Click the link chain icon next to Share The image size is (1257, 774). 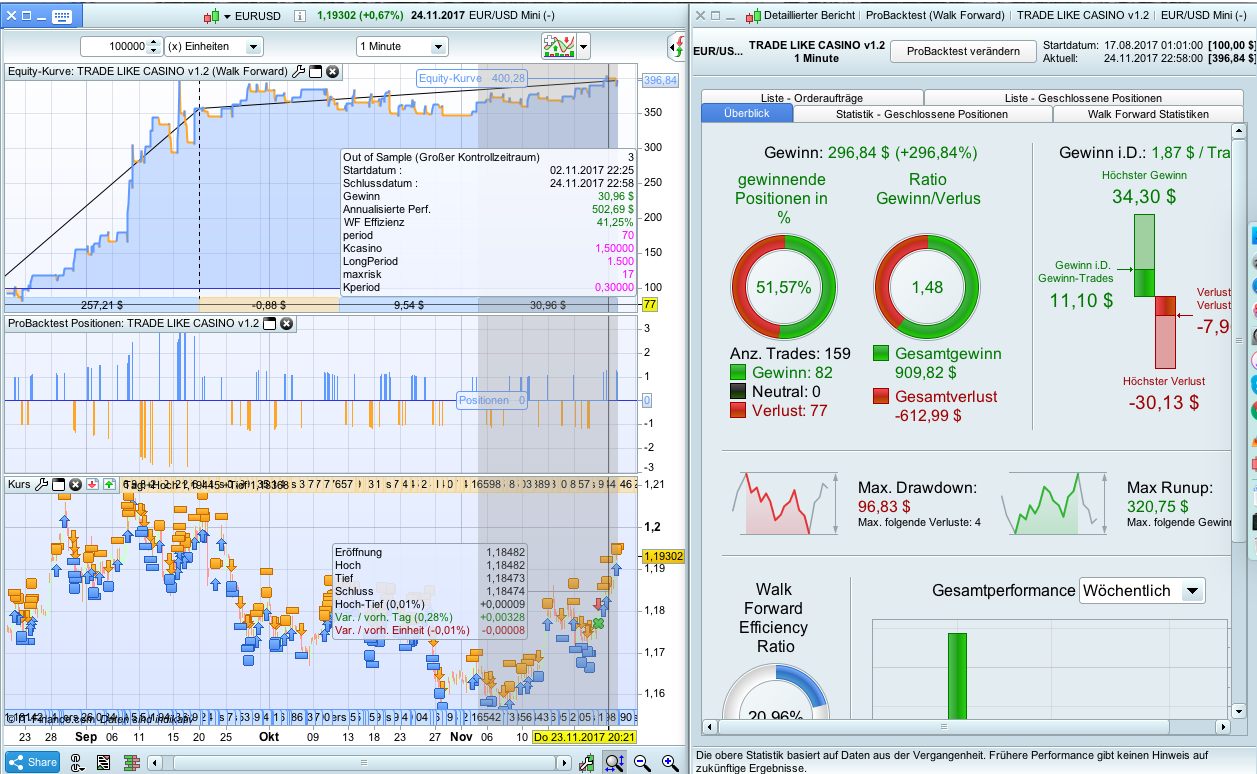pyautogui.click(x=77, y=762)
